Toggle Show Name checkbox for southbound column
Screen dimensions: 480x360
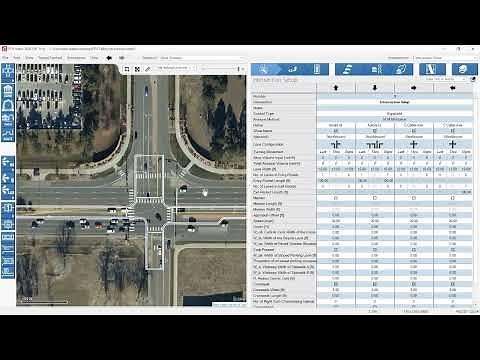pos(375,131)
